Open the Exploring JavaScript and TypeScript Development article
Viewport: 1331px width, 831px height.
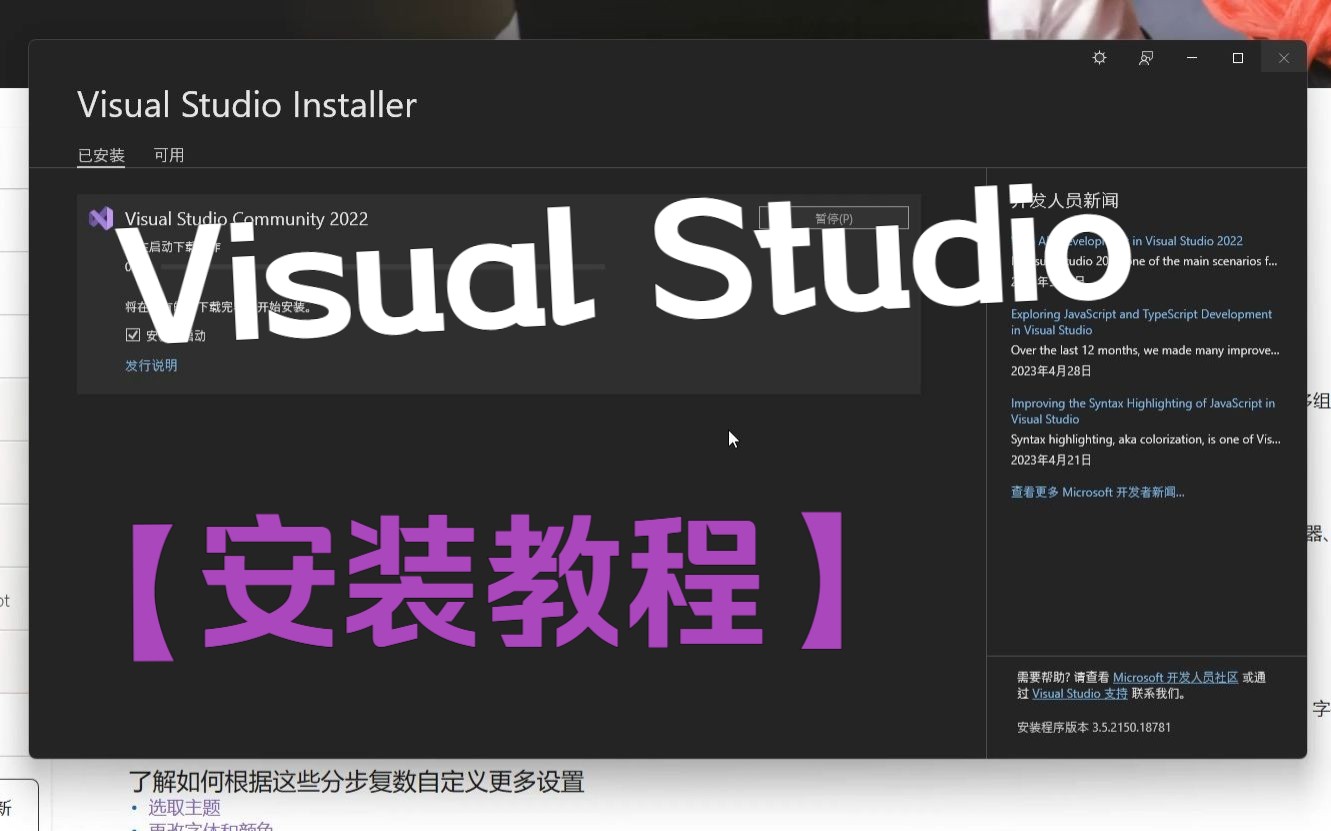coord(1141,322)
